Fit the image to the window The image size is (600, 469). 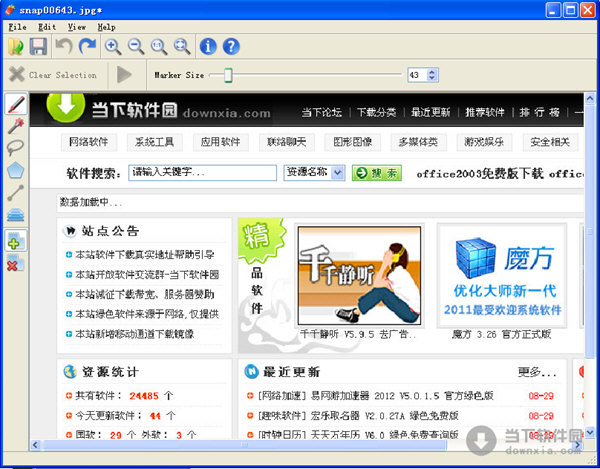point(182,46)
